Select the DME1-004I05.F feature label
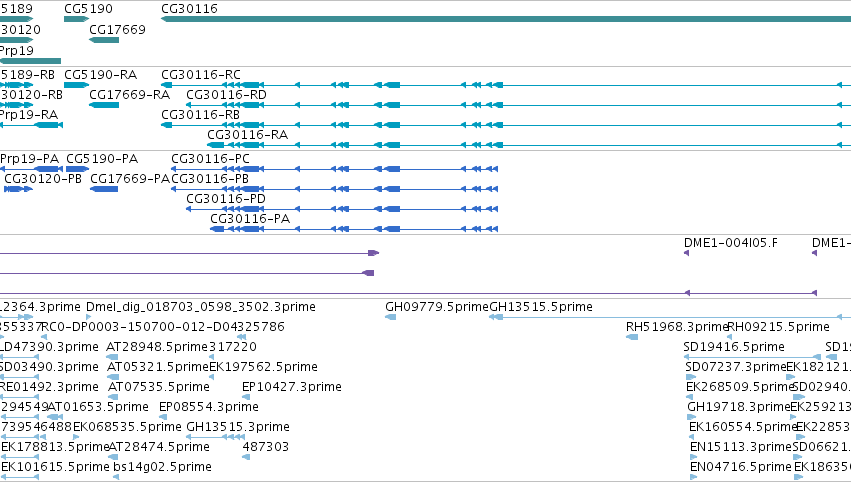This screenshot has height=482, width=851. tap(731, 243)
